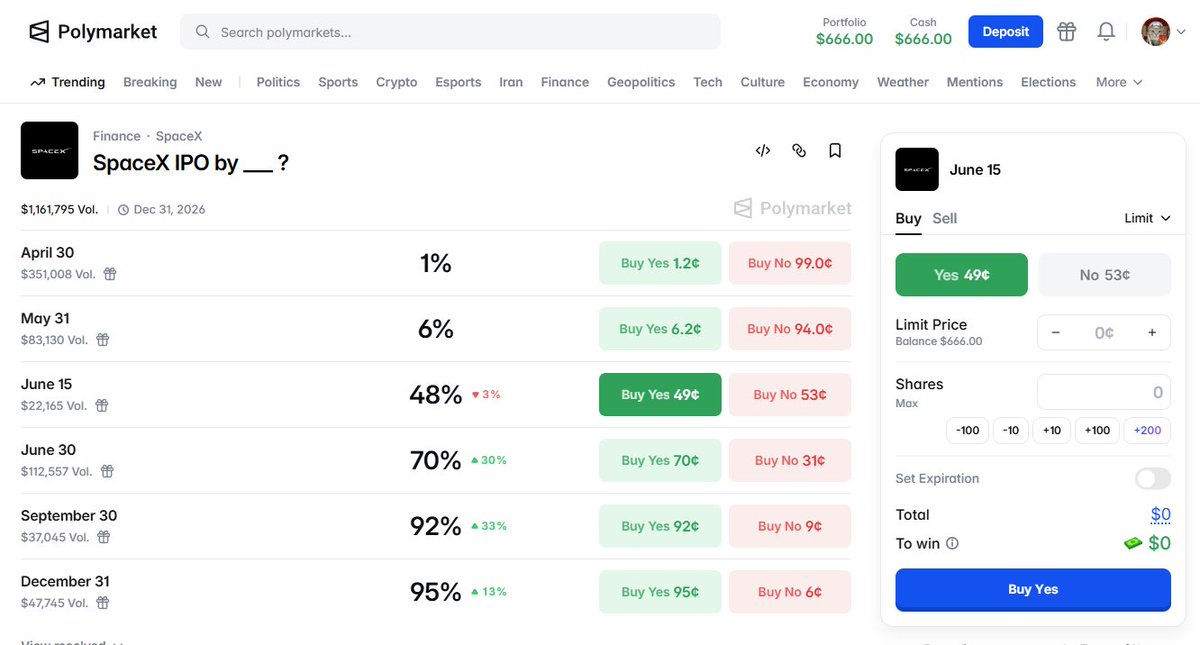Go to the Crypto category
This screenshot has height=645, width=1200.
point(397,82)
